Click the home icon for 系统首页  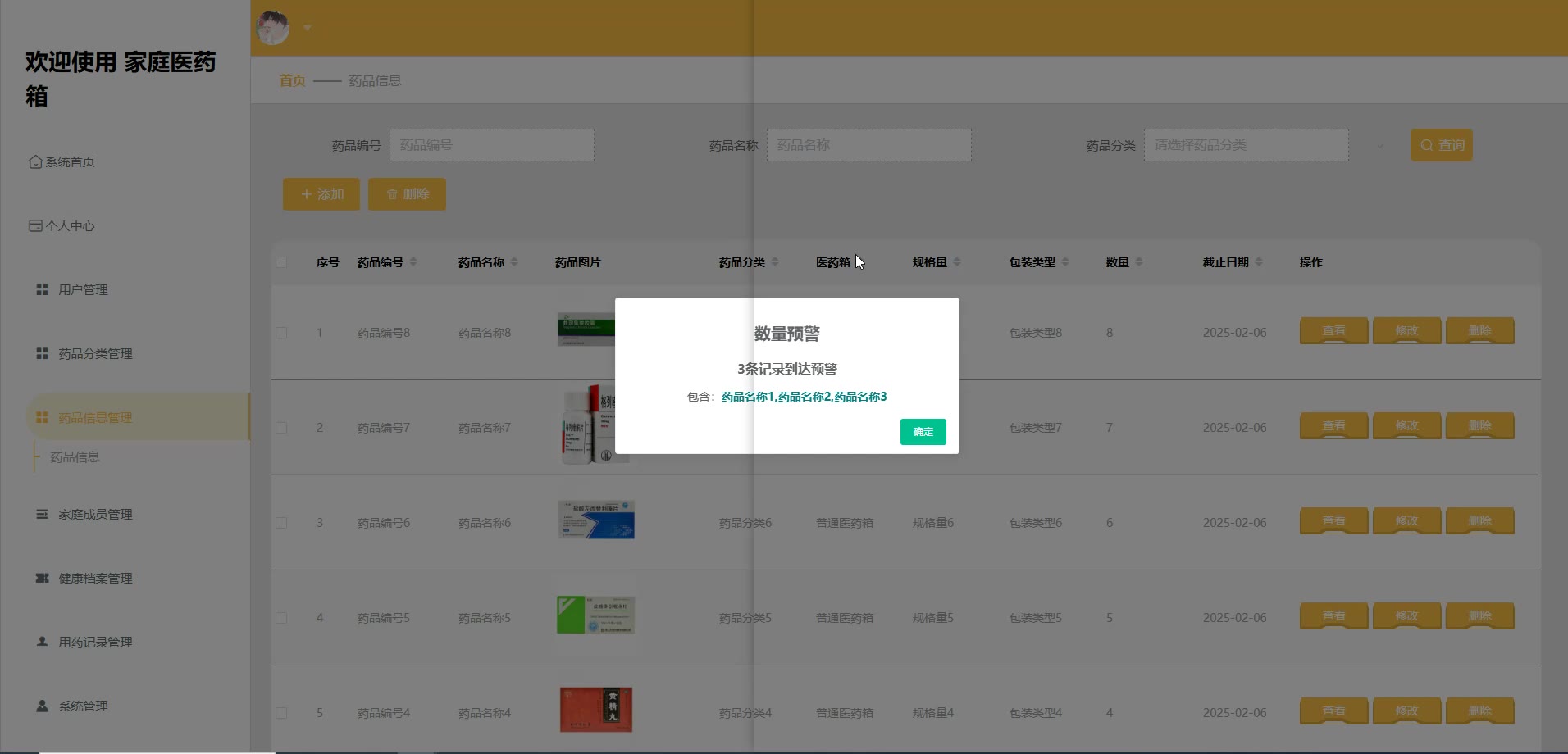[35, 161]
